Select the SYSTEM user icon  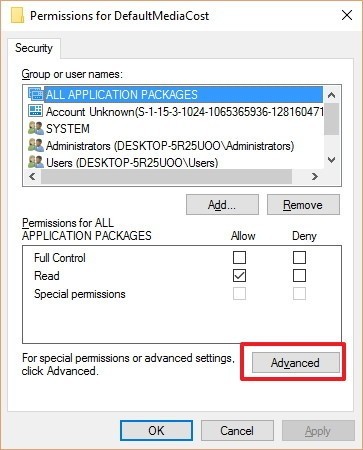[x=36, y=128]
